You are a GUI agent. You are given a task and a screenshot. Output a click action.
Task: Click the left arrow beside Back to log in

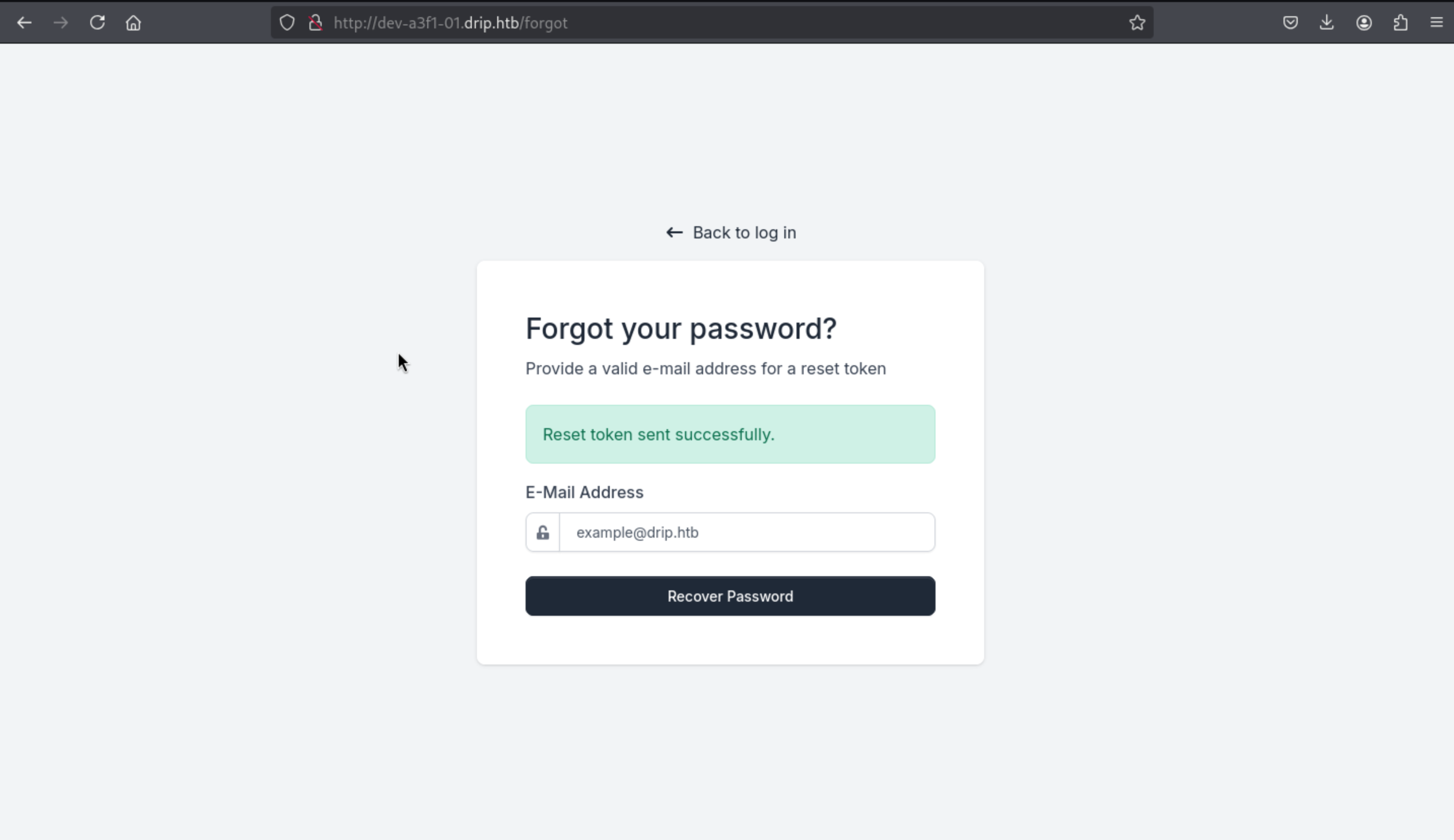click(675, 232)
